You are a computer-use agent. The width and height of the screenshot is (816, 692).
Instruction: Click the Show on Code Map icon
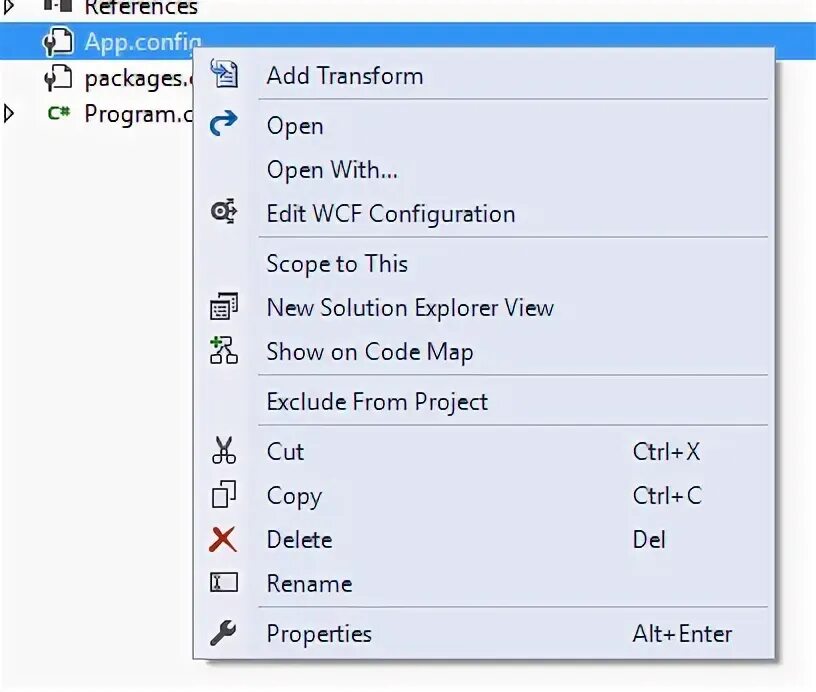click(x=224, y=350)
